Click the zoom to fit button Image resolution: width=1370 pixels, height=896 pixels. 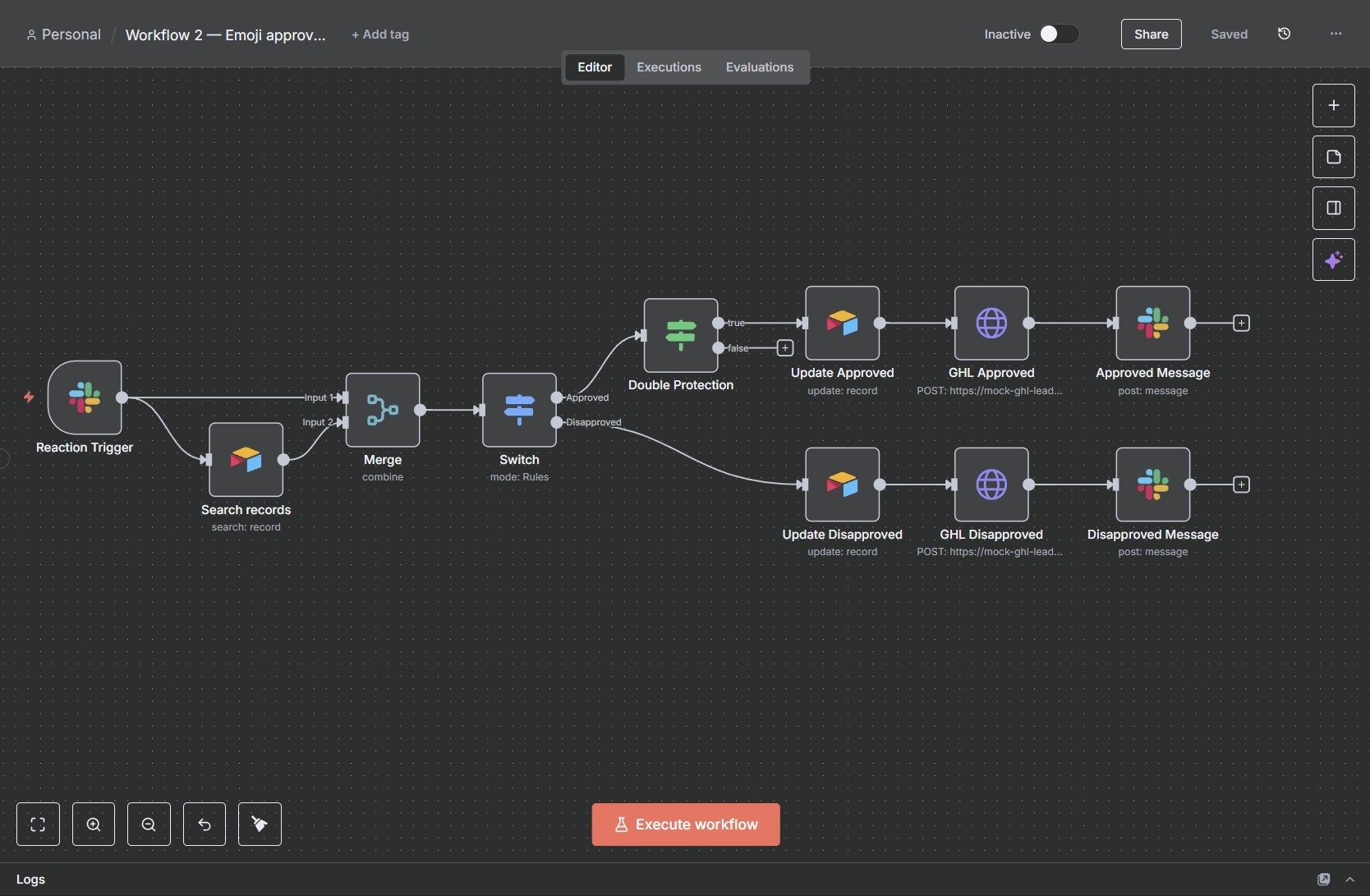(x=38, y=825)
